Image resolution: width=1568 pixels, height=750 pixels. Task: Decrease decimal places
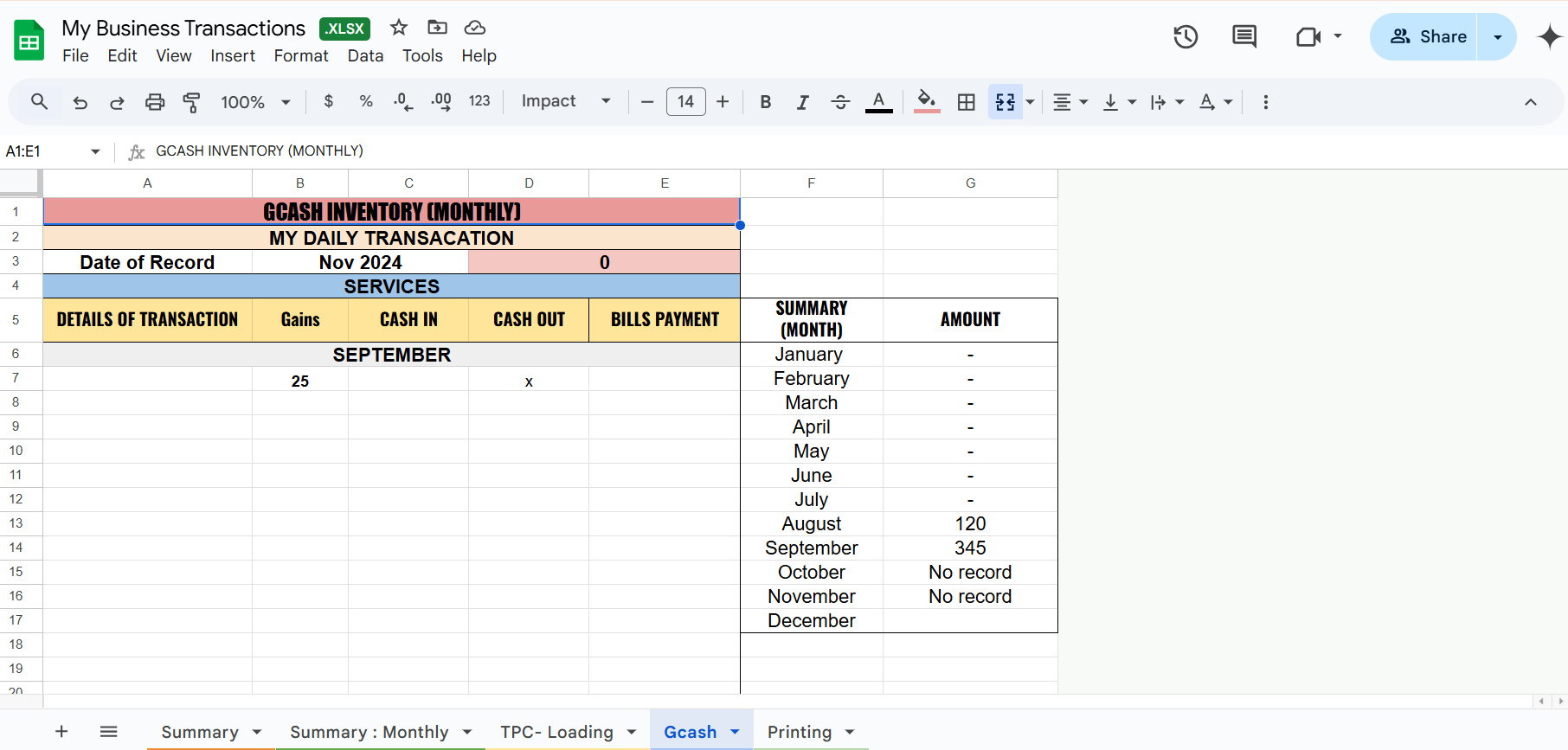pyautogui.click(x=403, y=101)
